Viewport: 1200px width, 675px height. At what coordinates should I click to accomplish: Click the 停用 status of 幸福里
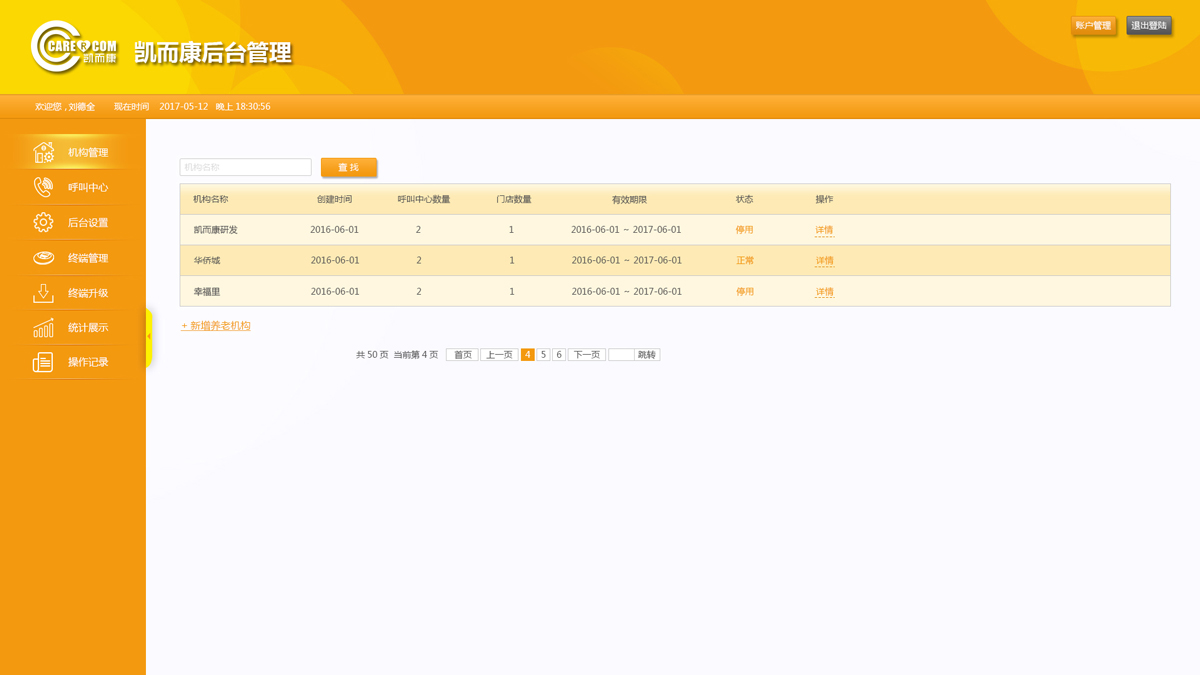coord(745,292)
